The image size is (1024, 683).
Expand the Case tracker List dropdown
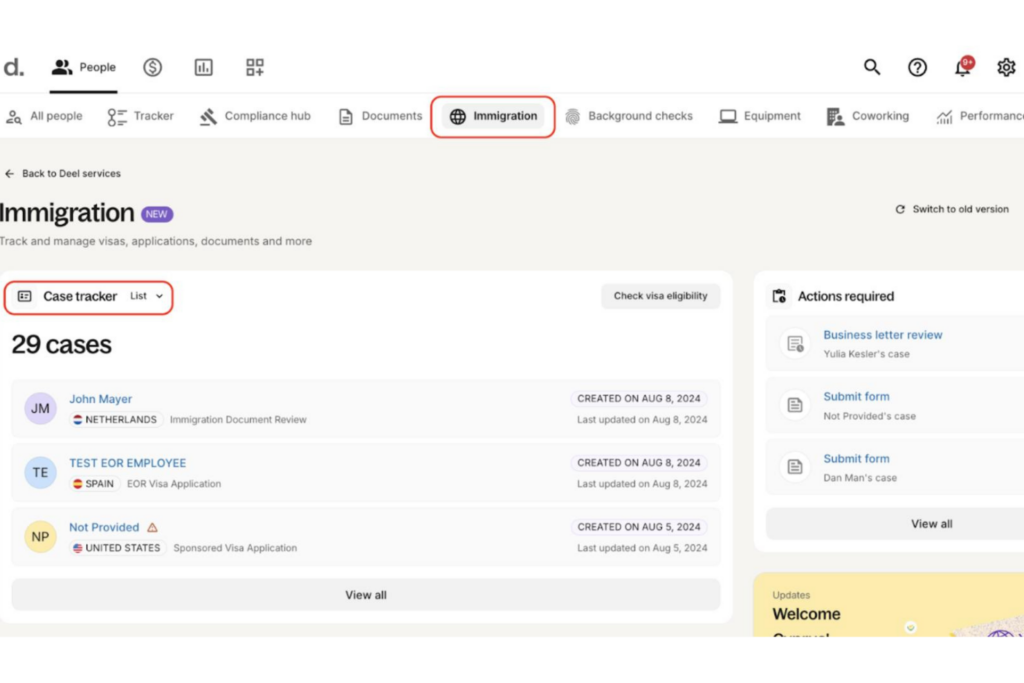146,296
